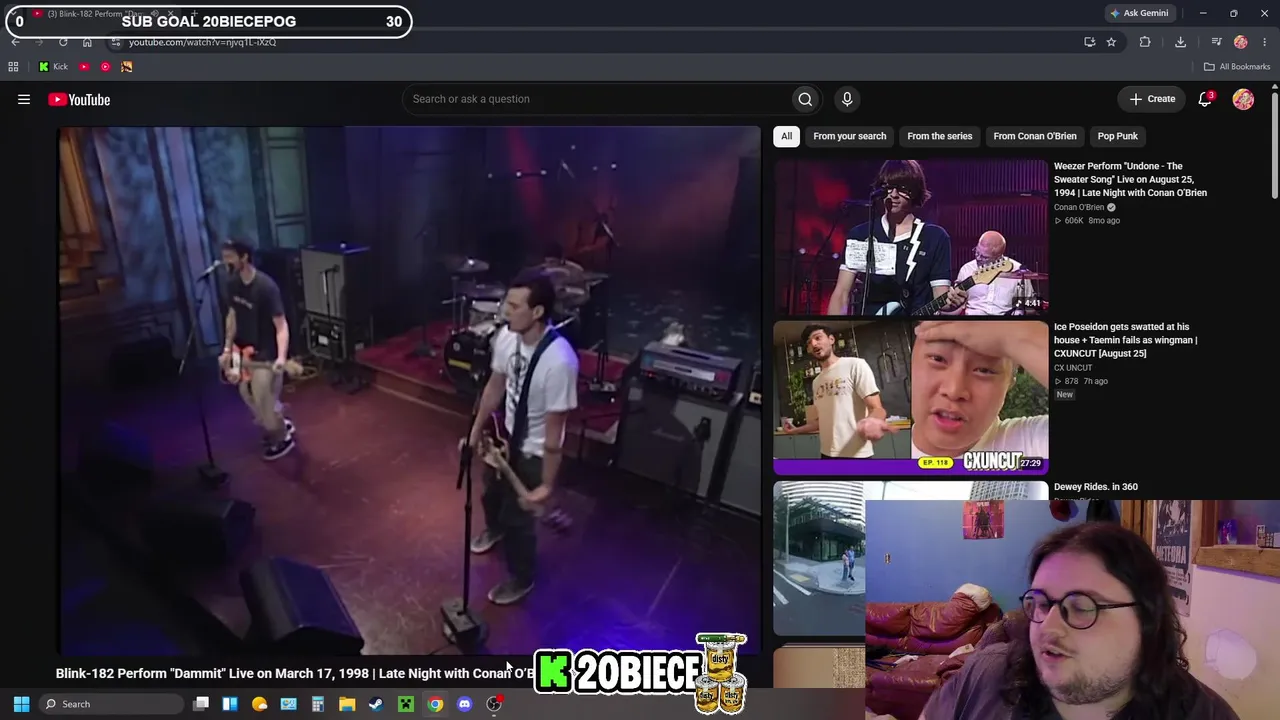The width and height of the screenshot is (1280, 720).
Task: Open File Explorer from the taskbar
Action: pos(347,704)
